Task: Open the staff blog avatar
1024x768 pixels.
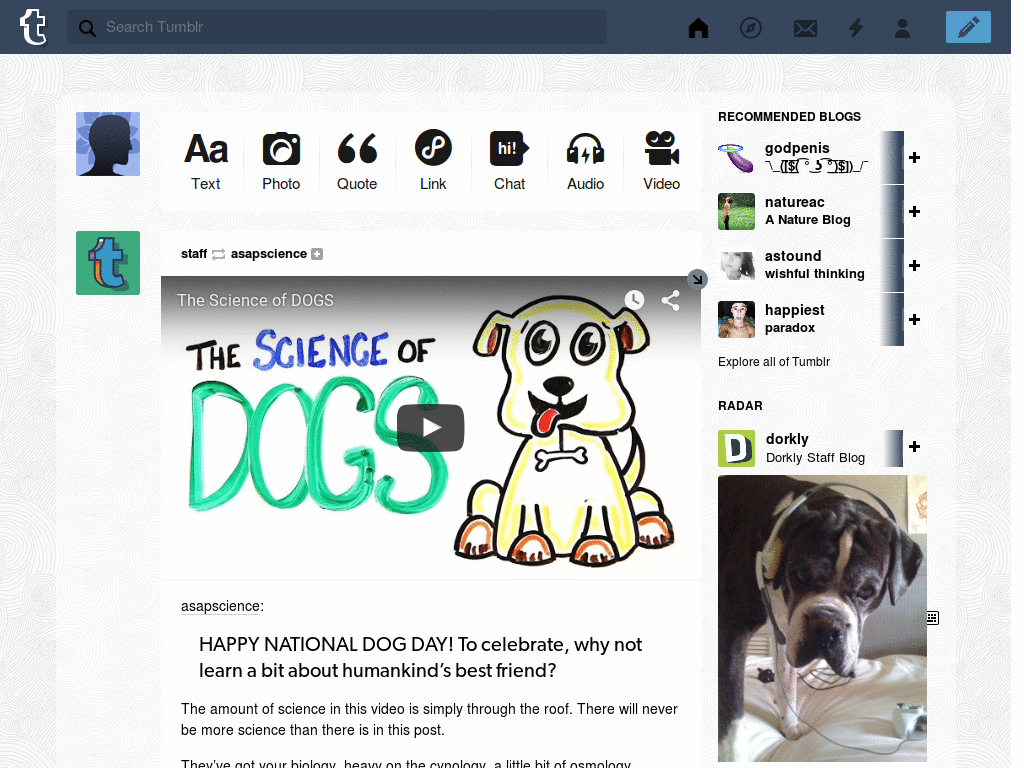Action: click(108, 263)
